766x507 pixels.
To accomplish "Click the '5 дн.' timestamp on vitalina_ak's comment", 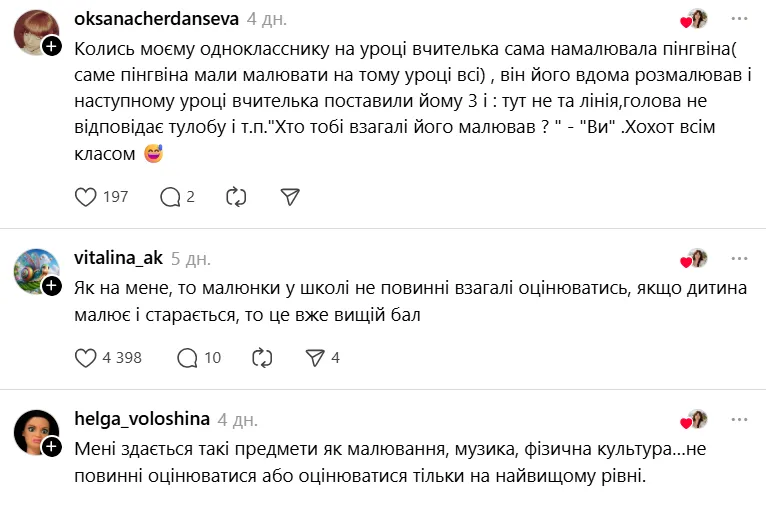I will coord(191,258).
